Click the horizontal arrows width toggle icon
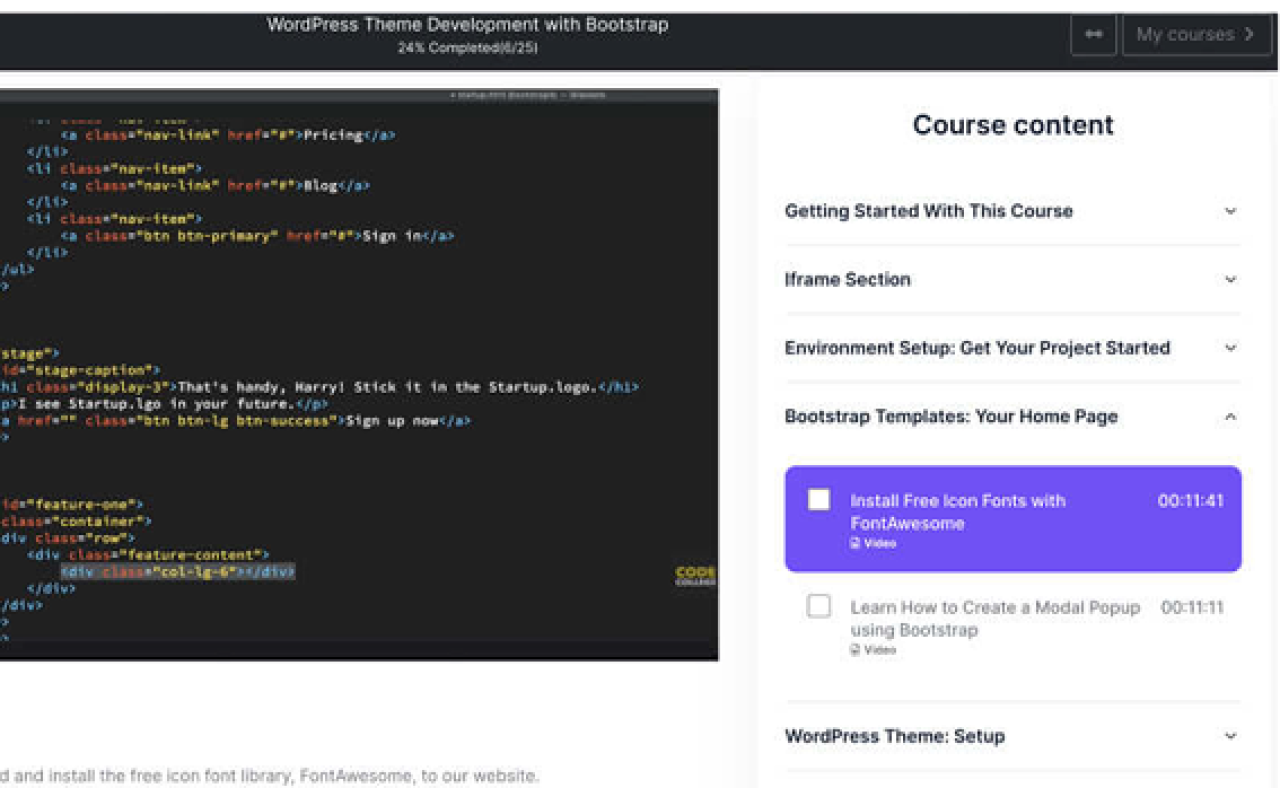1280x788 pixels. click(x=1093, y=34)
